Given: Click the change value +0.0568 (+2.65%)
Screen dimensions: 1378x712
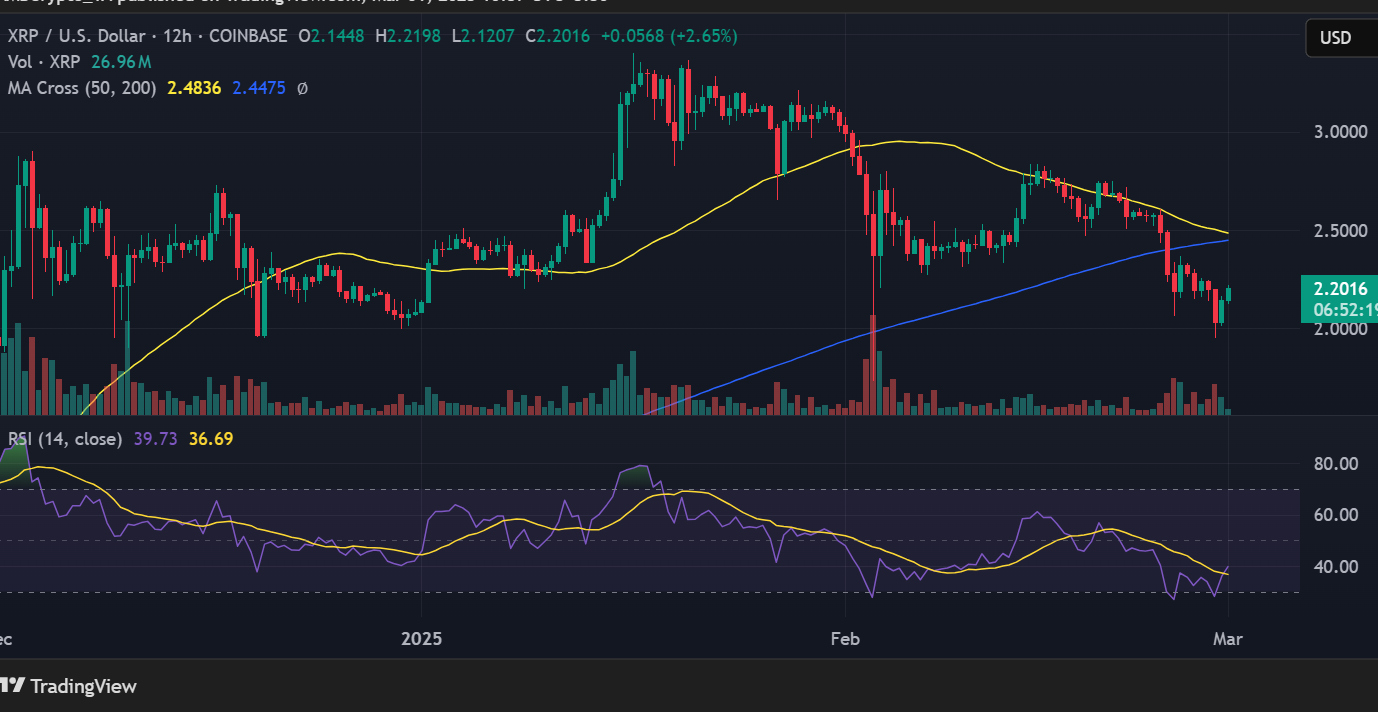Looking at the screenshot, I should click(x=669, y=36).
